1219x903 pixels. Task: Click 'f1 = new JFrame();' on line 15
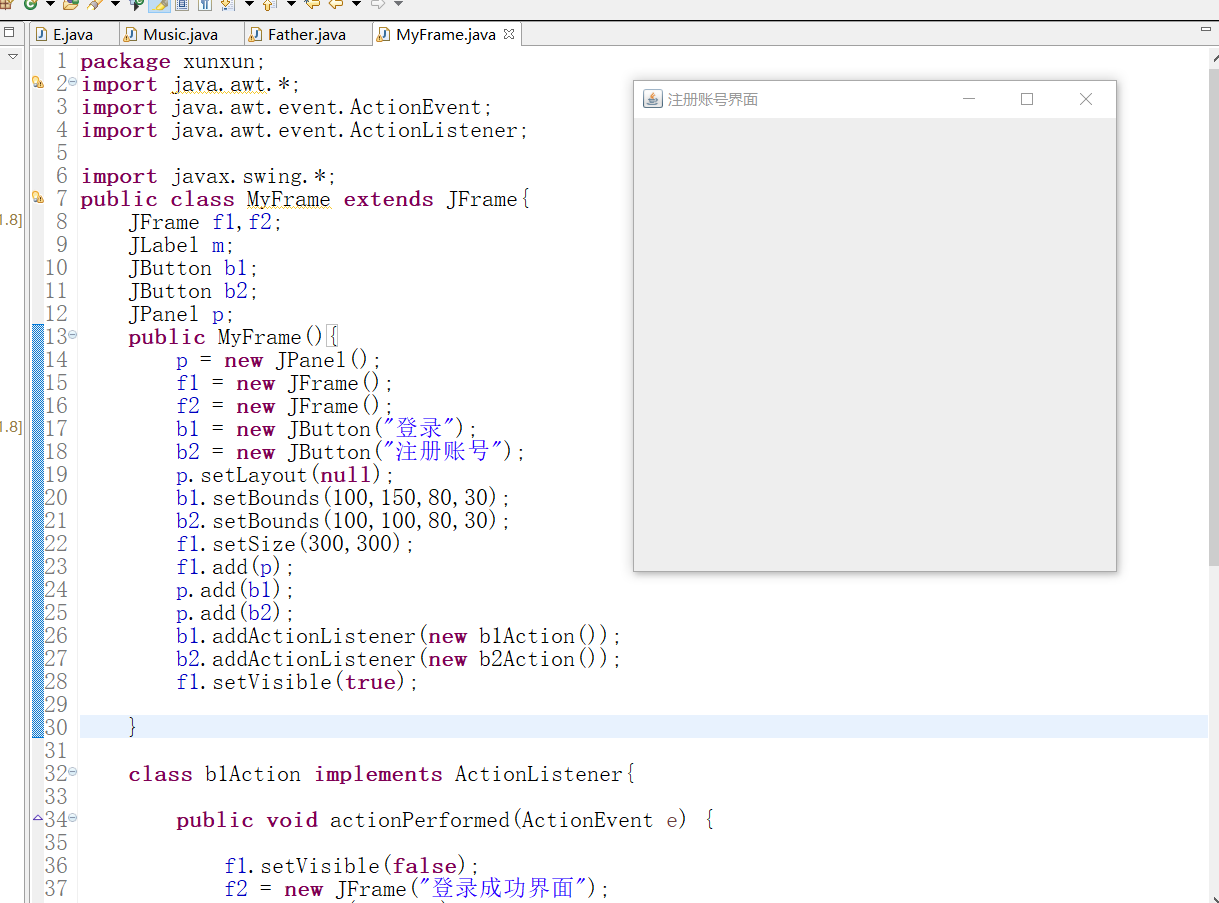pyautogui.click(x=285, y=383)
